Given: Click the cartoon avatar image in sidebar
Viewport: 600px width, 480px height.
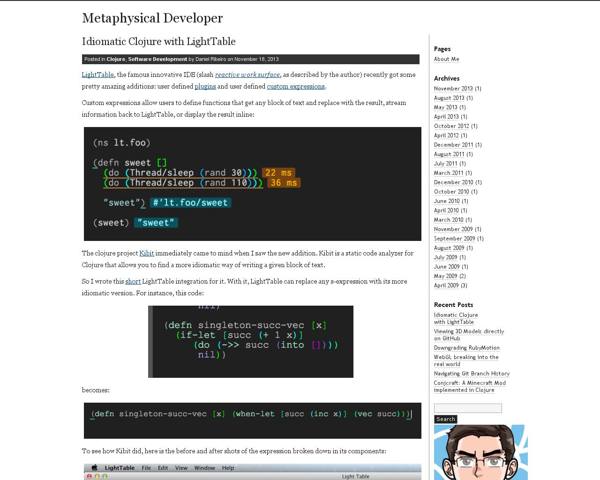Looking at the screenshot, I should (480, 453).
